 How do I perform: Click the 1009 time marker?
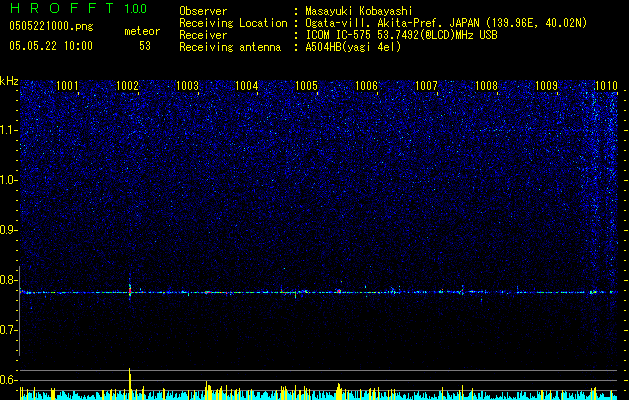pos(546,86)
